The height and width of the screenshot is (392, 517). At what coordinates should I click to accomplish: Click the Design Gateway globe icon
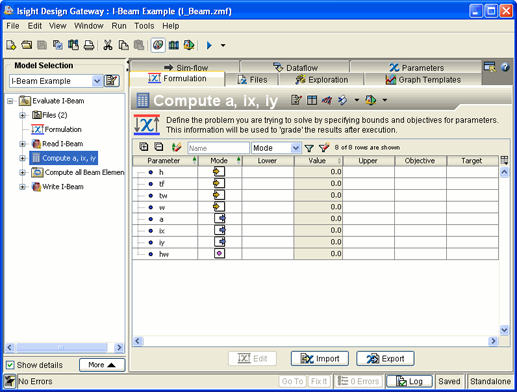[158, 45]
